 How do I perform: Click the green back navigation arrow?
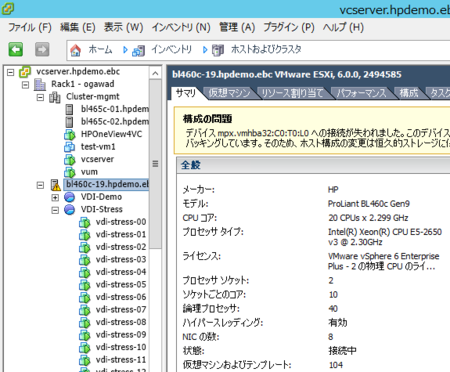point(16,50)
